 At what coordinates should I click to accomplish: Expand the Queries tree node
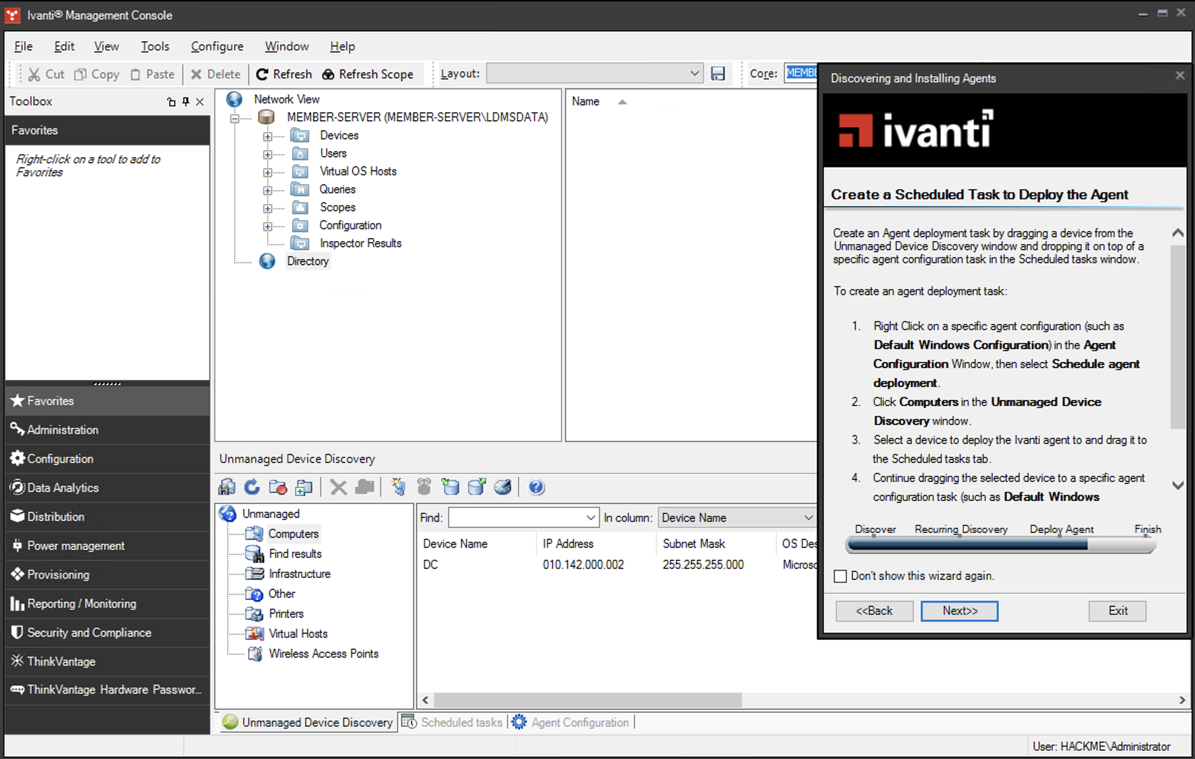pos(268,191)
